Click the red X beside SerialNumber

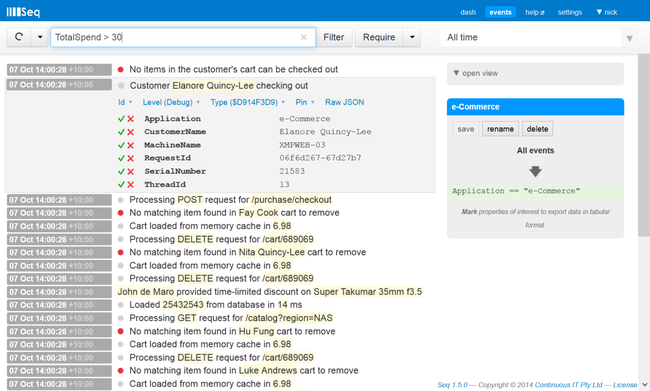131,171
